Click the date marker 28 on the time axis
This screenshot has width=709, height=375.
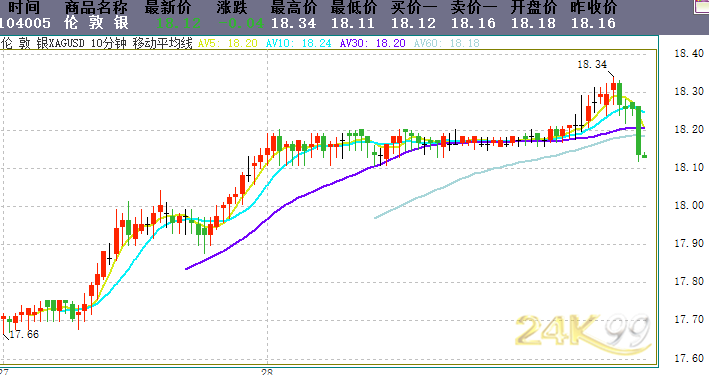[x=267, y=371]
